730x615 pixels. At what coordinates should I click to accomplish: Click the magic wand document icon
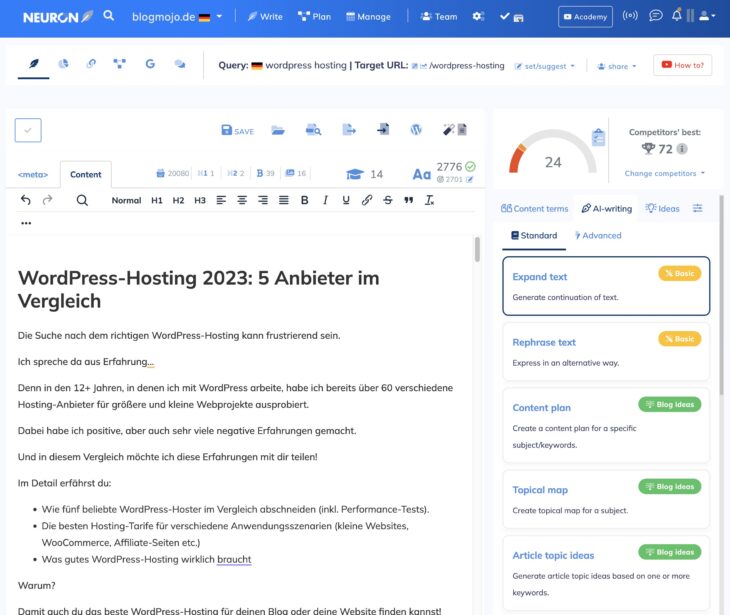pos(455,129)
